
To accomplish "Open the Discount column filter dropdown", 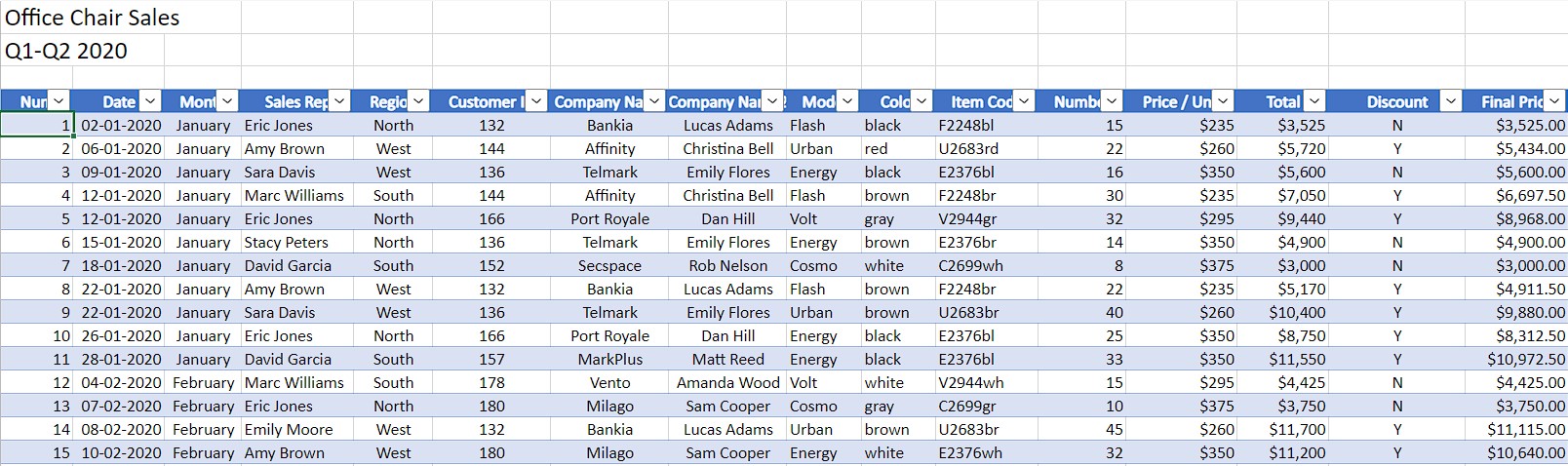I will pyautogui.click(x=1451, y=101).
